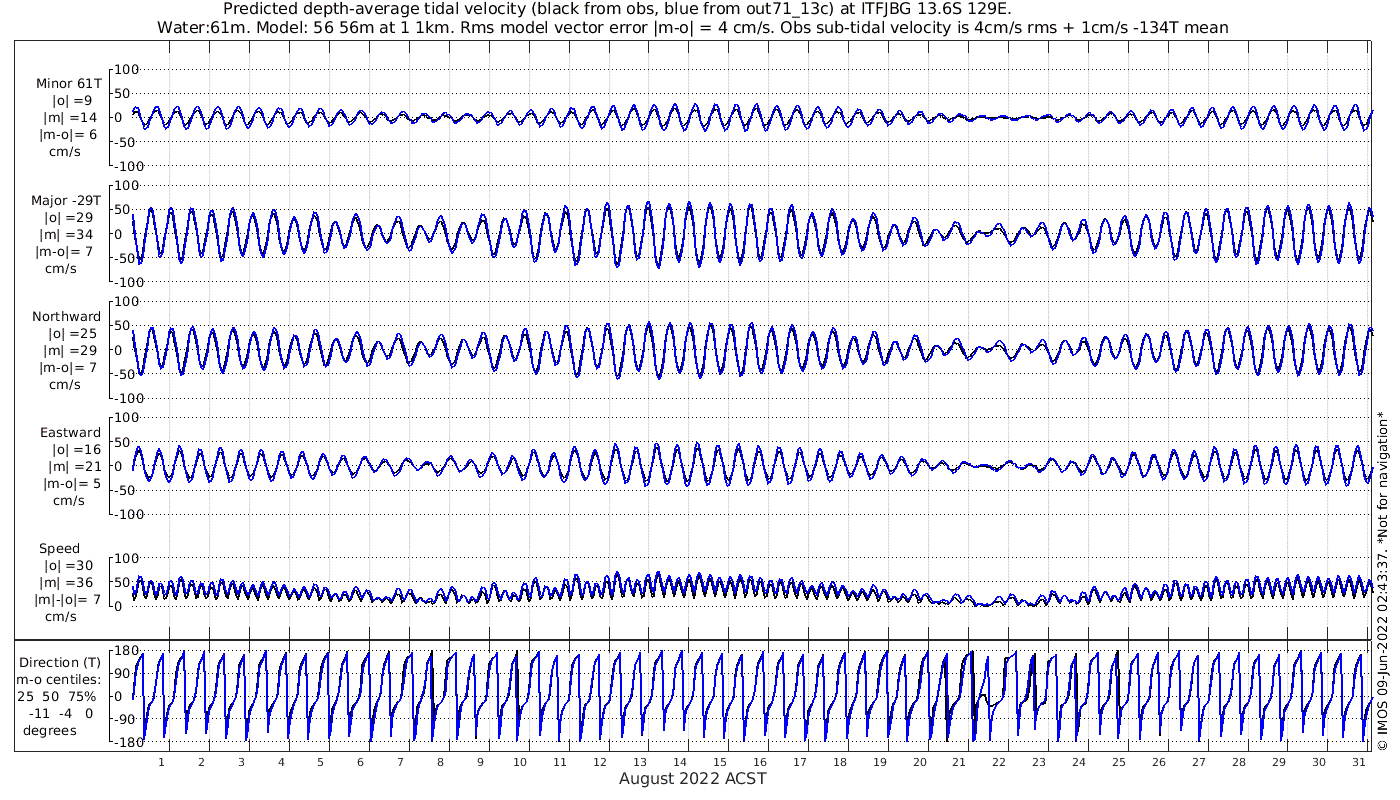Click the '|m| =34' value
This screenshot has width=1400, height=800.
69,234
